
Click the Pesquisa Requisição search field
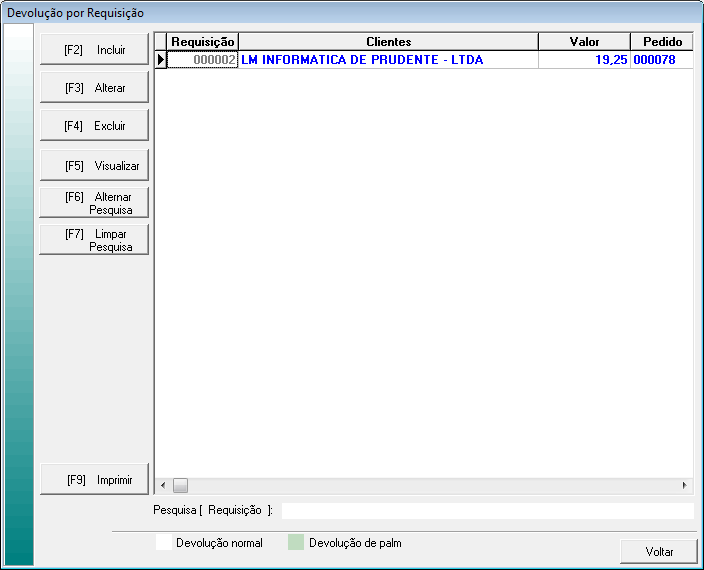487,511
